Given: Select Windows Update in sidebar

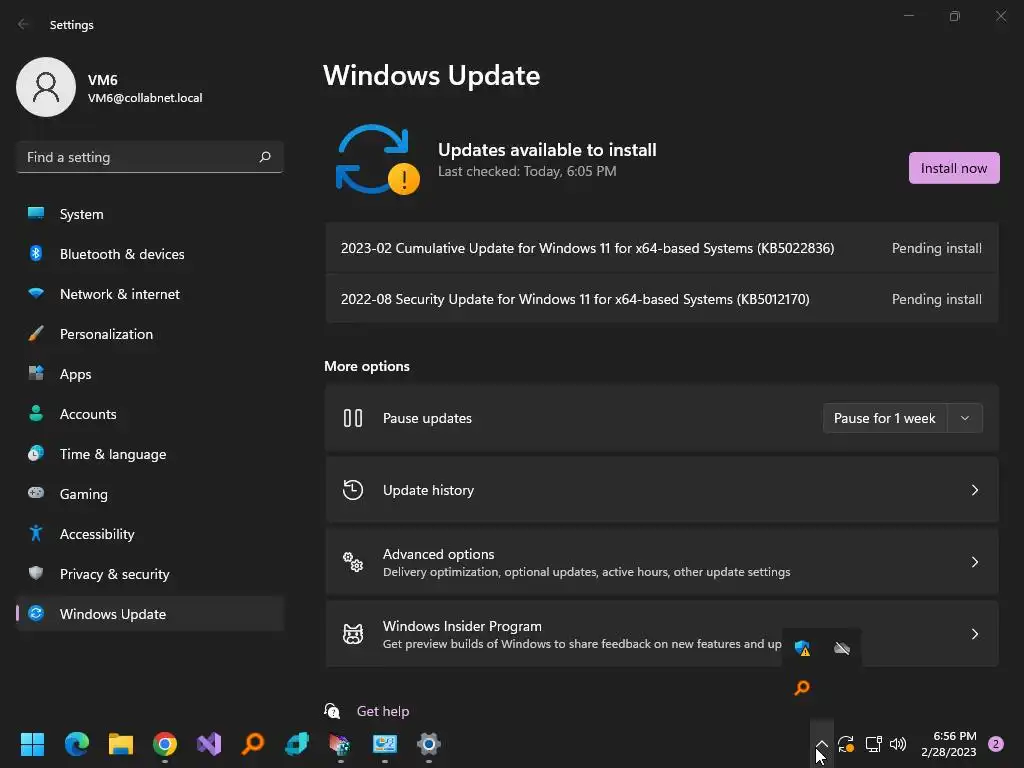Looking at the screenshot, I should (x=150, y=614).
